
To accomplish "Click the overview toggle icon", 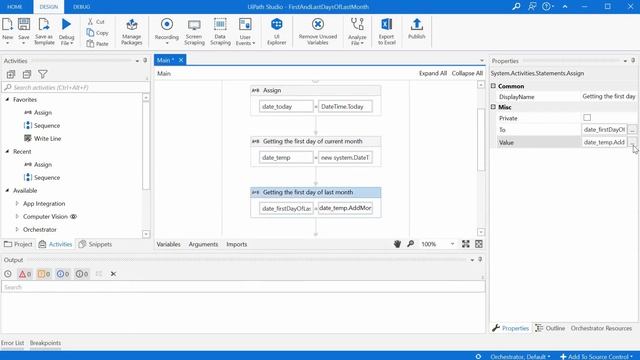I will click(479, 244).
